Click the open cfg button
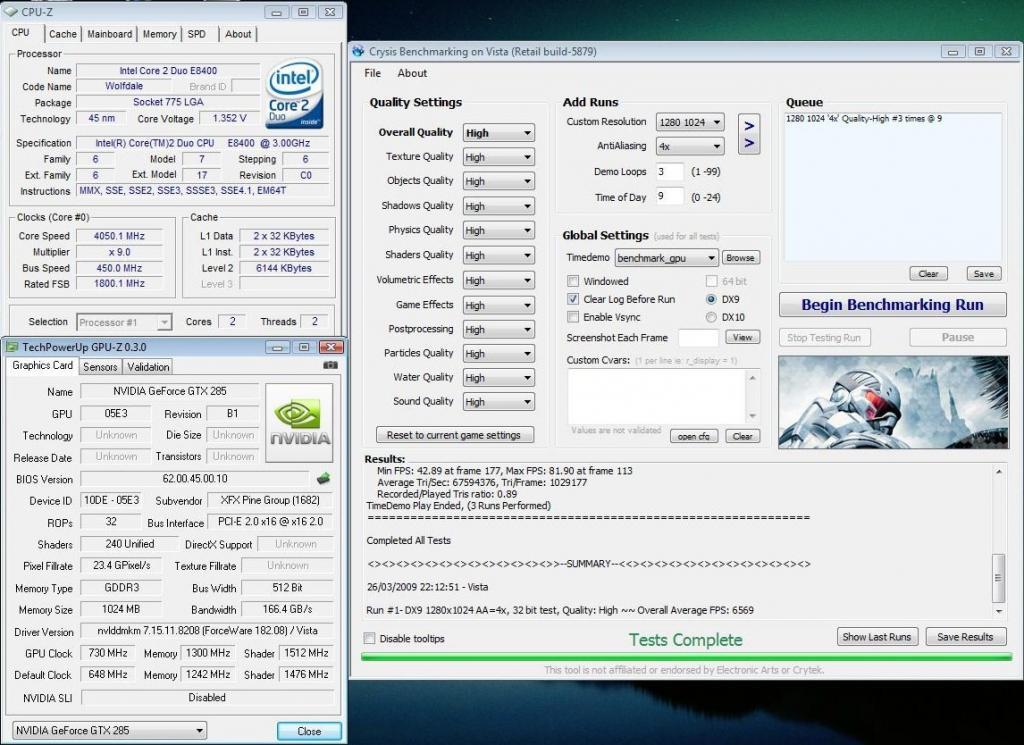The height and width of the screenshot is (745, 1024). [694, 436]
